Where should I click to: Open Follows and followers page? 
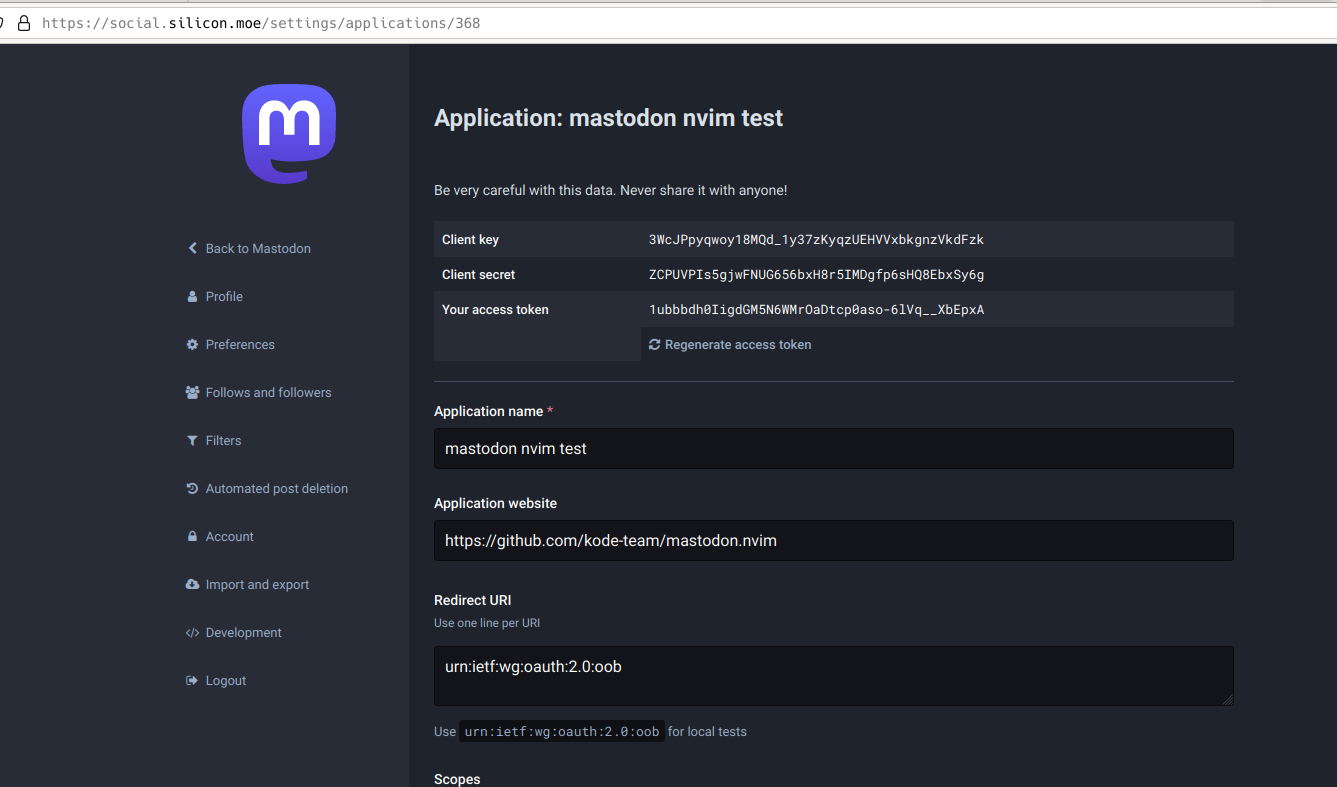click(268, 392)
